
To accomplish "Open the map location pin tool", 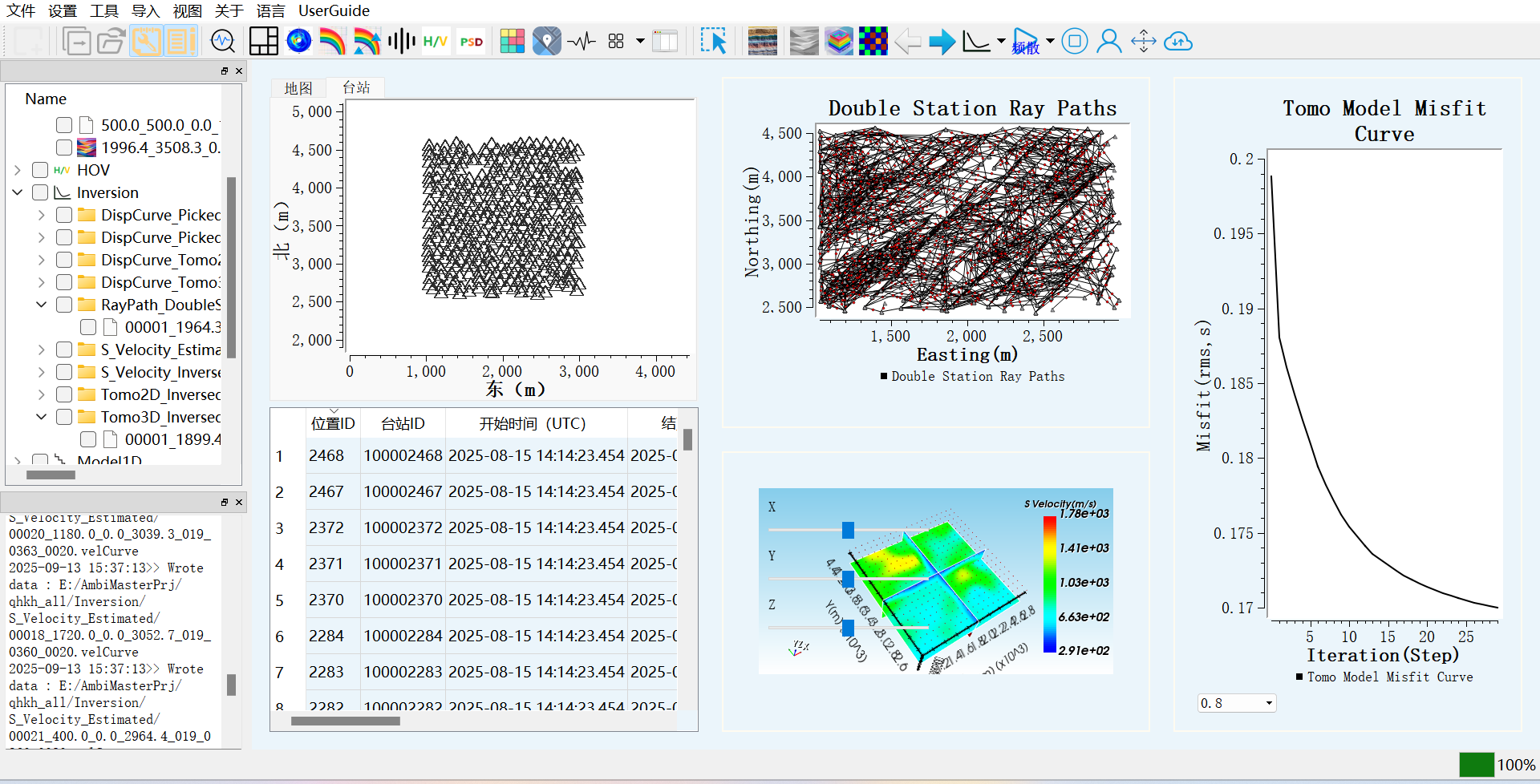I will pyautogui.click(x=546, y=41).
